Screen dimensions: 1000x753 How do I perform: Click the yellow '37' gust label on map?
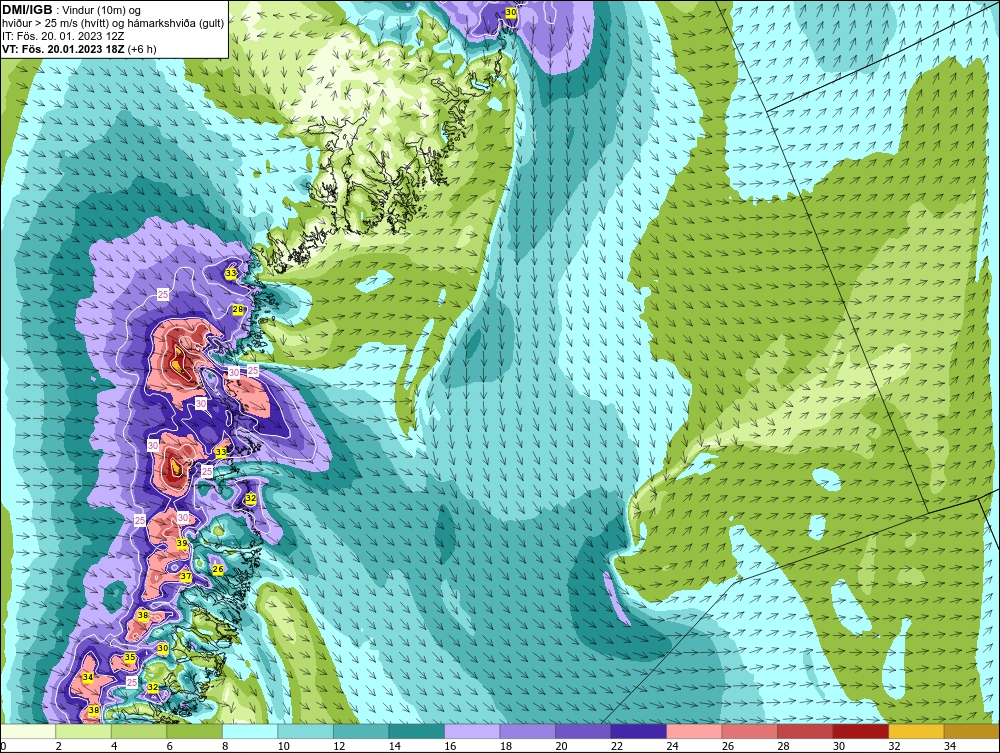(186, 576)
